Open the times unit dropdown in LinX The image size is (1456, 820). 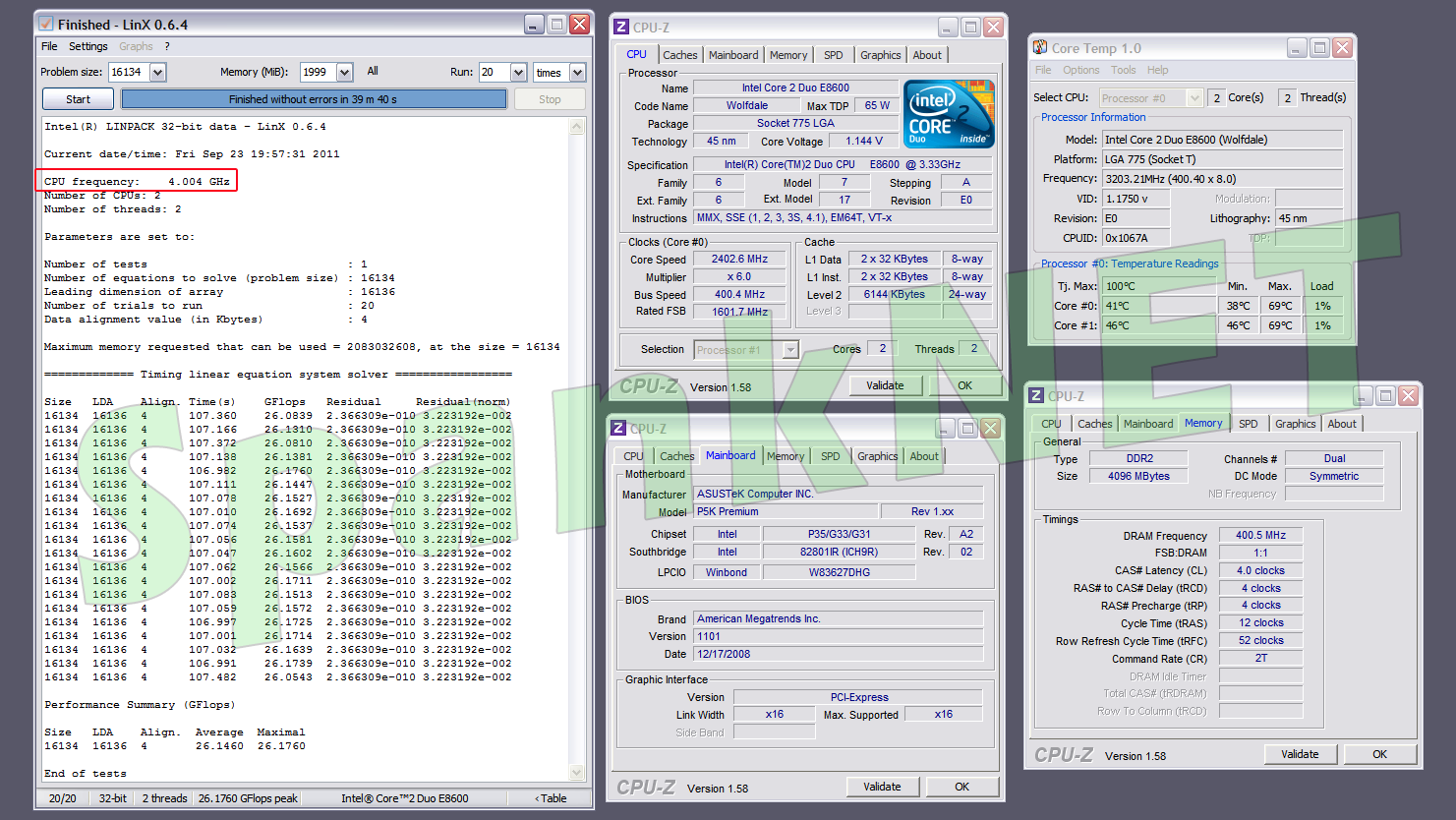(x=577, y=72)
